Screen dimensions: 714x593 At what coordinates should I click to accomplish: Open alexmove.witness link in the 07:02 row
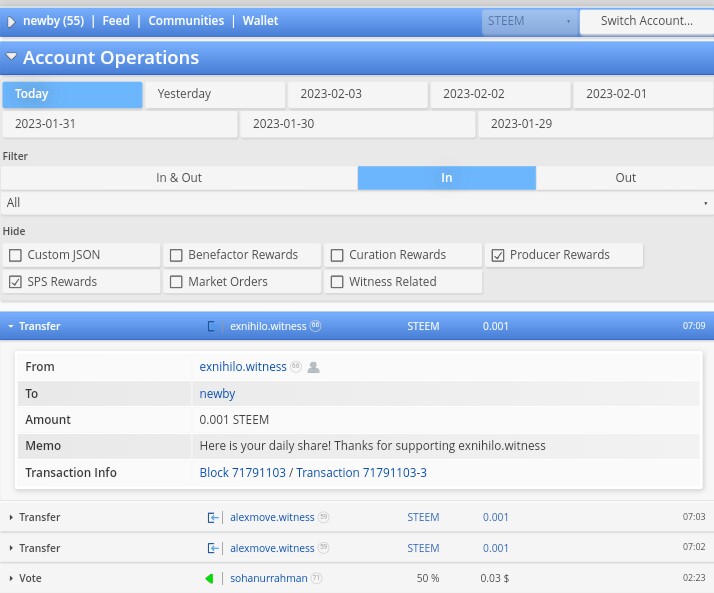click(272, 548)
